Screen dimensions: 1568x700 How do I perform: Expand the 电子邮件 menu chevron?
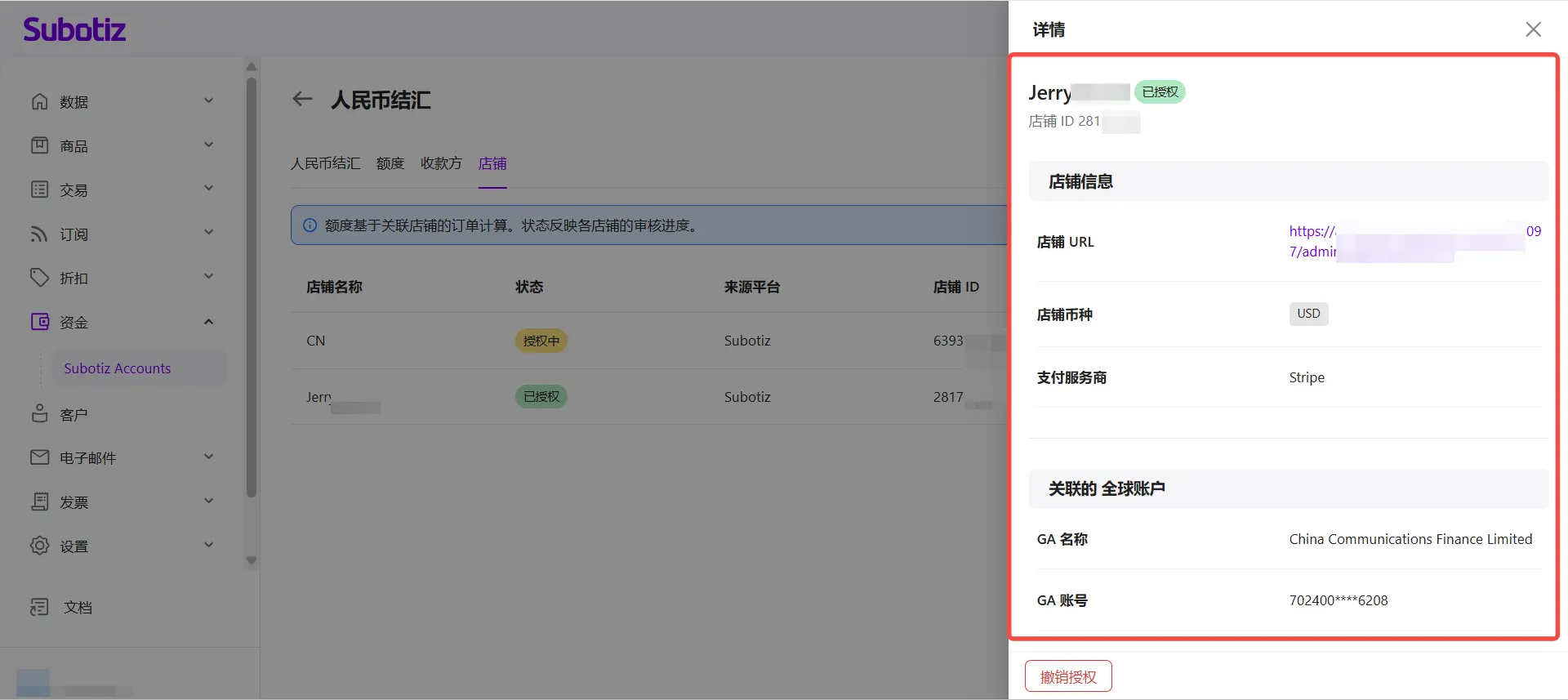click(x=208, y=457)
